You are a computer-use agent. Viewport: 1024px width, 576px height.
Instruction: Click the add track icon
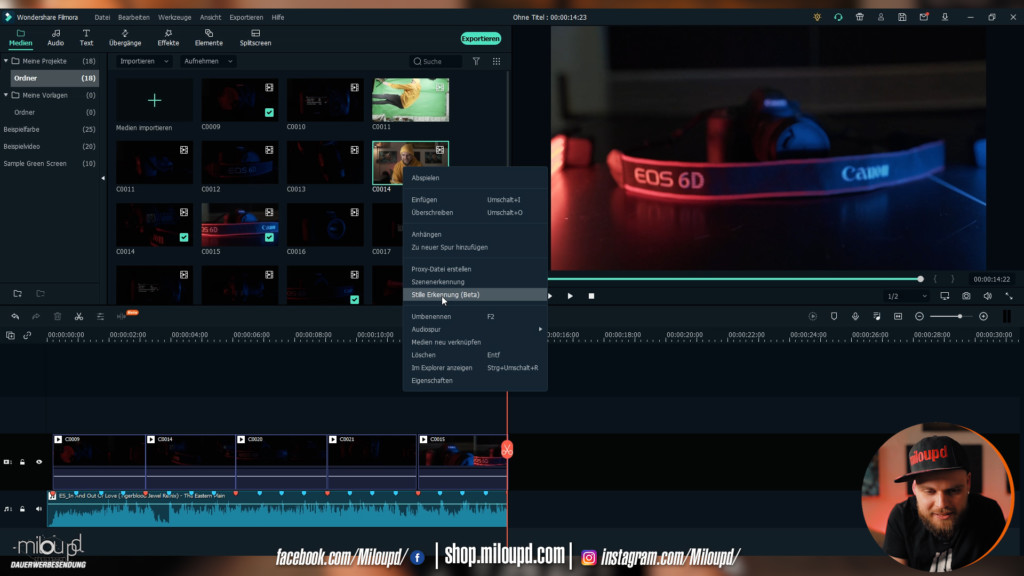pos(10,336)
